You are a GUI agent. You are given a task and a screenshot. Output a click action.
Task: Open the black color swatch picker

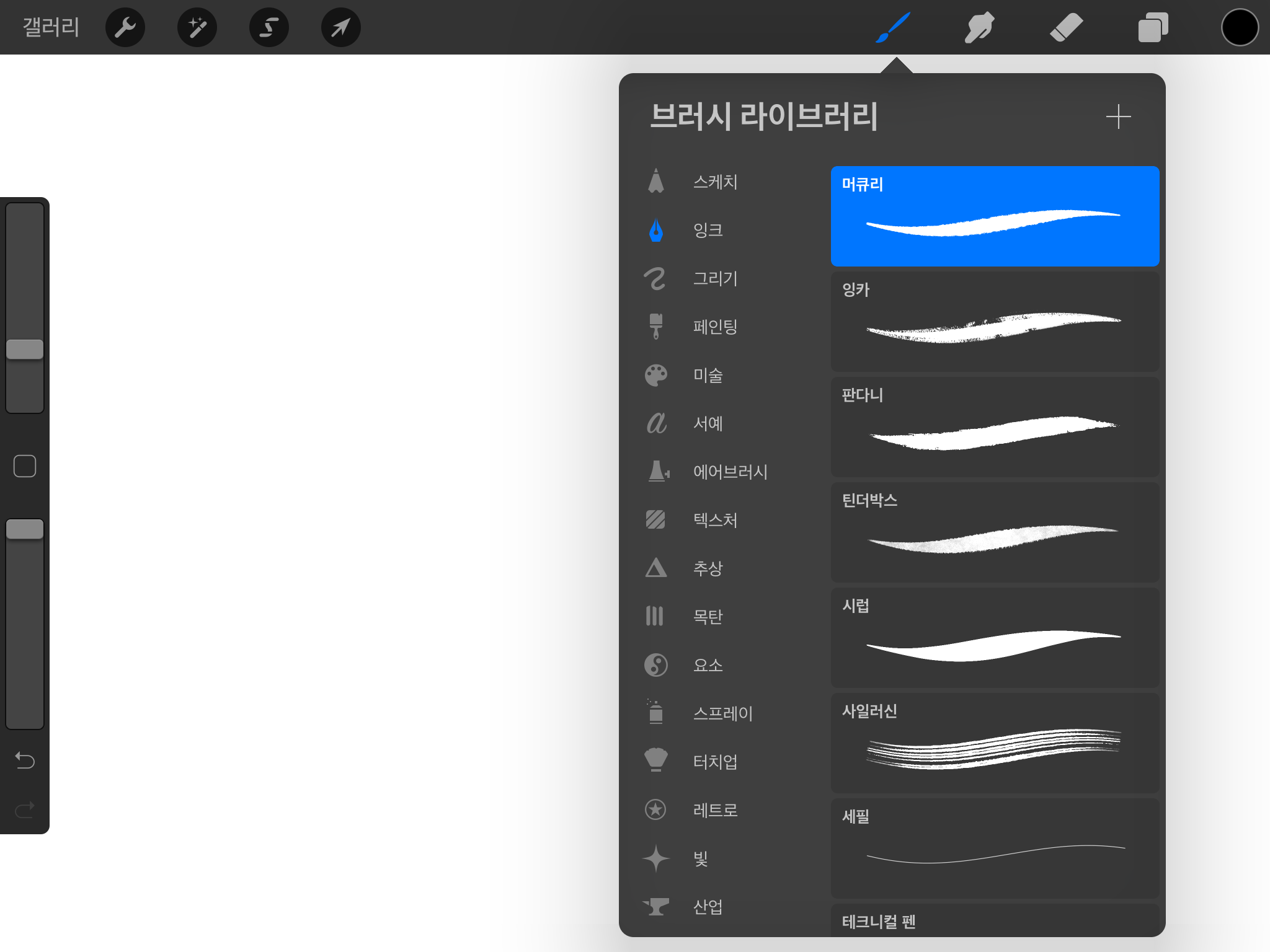coord(1239,27)
